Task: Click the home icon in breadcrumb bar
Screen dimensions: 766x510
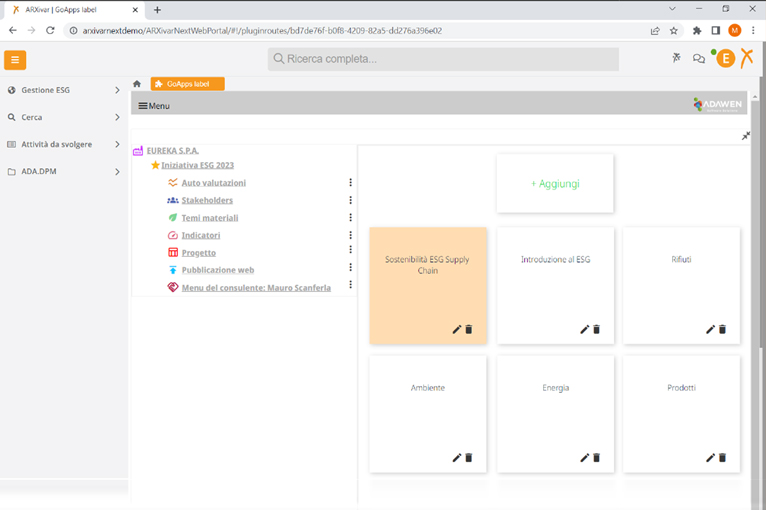Action: (137, 84)
